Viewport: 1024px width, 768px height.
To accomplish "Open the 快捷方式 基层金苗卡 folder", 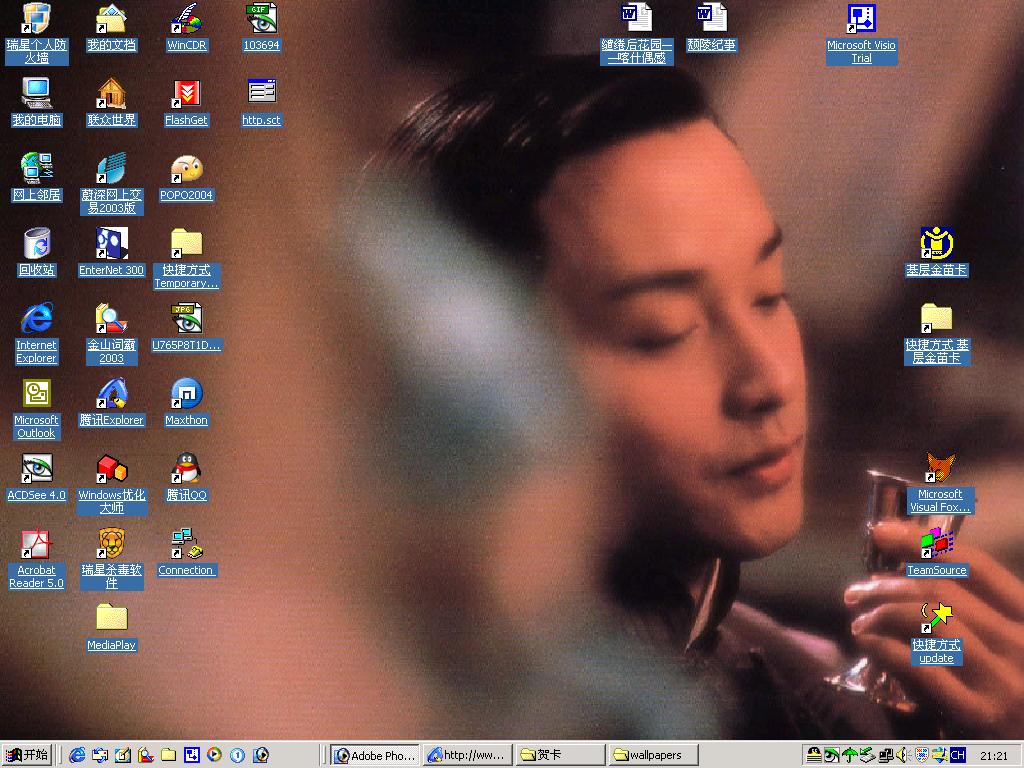I will (936, 333).
